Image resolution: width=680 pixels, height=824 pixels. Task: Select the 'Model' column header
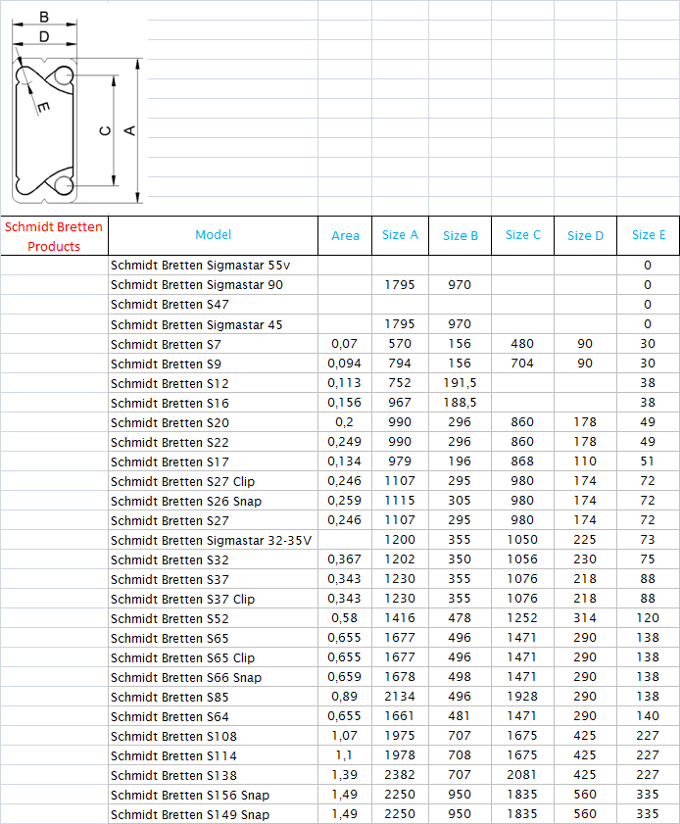pyautogui.click(x=213, y=236)
